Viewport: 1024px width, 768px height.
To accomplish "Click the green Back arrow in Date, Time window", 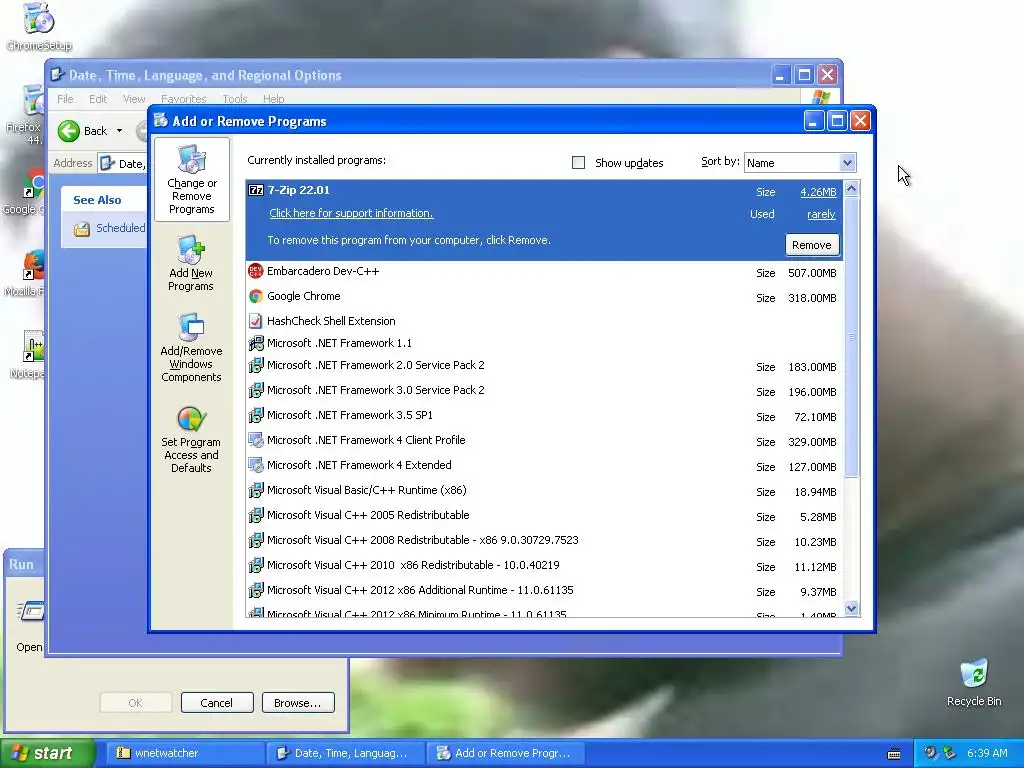I will tap(69, 131).
